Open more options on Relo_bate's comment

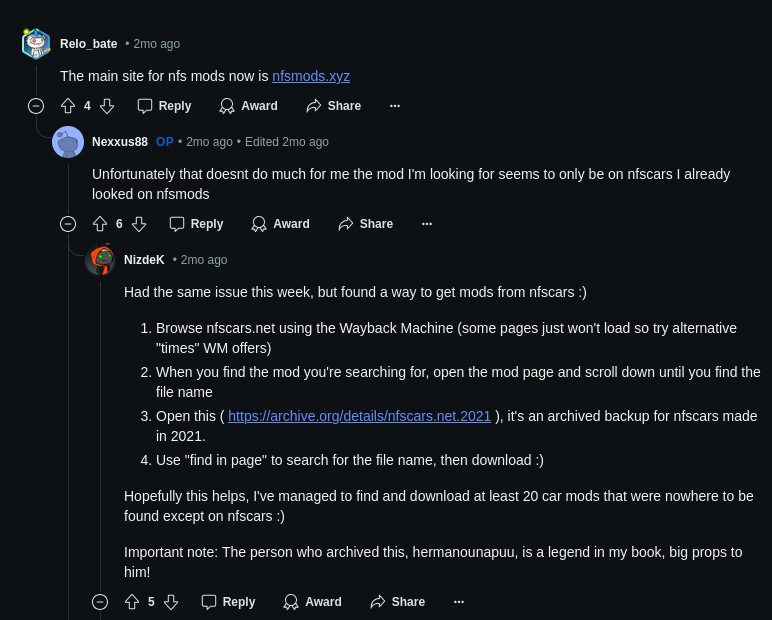pos(395,106)
